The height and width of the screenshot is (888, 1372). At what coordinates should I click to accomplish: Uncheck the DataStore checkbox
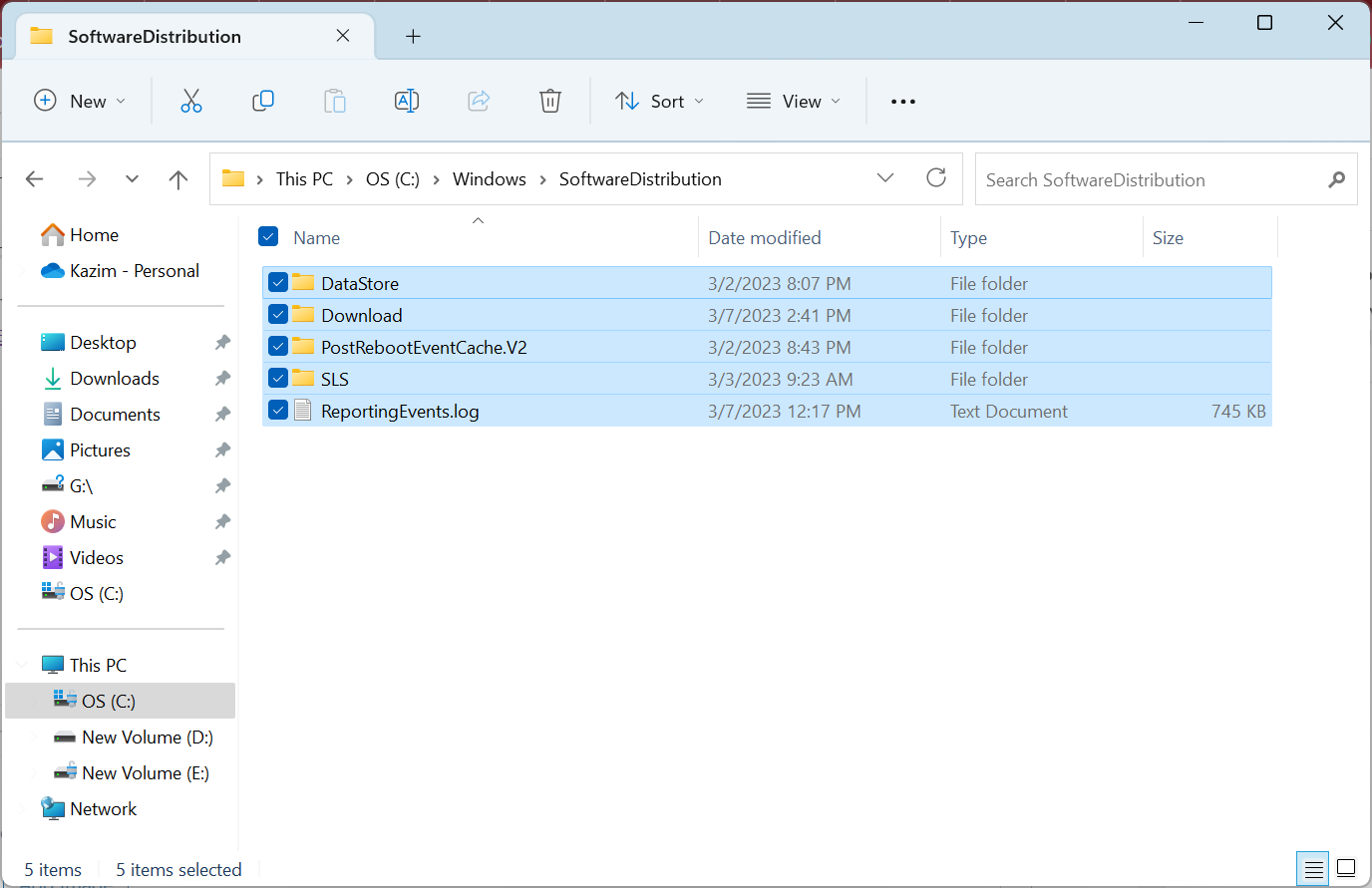[278, 282]
